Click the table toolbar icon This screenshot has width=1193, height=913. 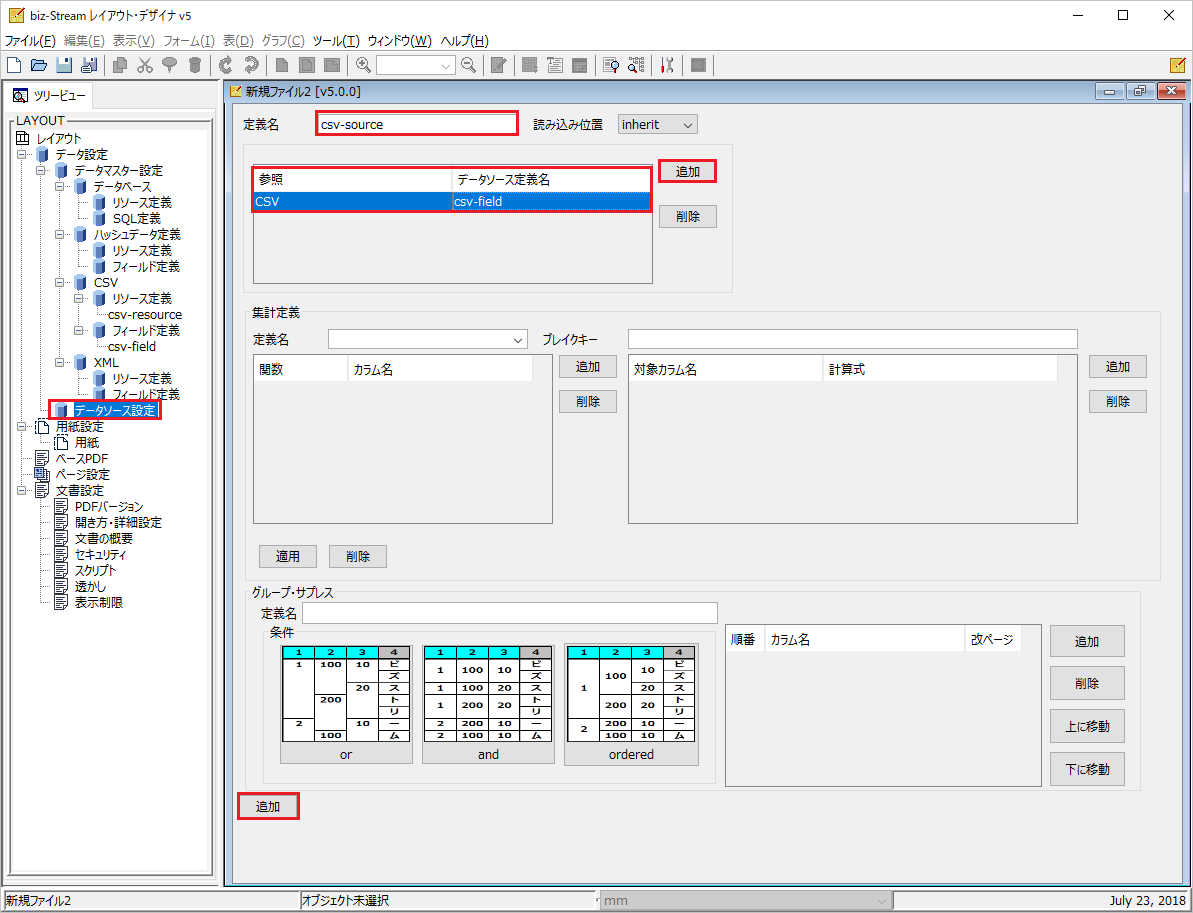click(580, 65)
